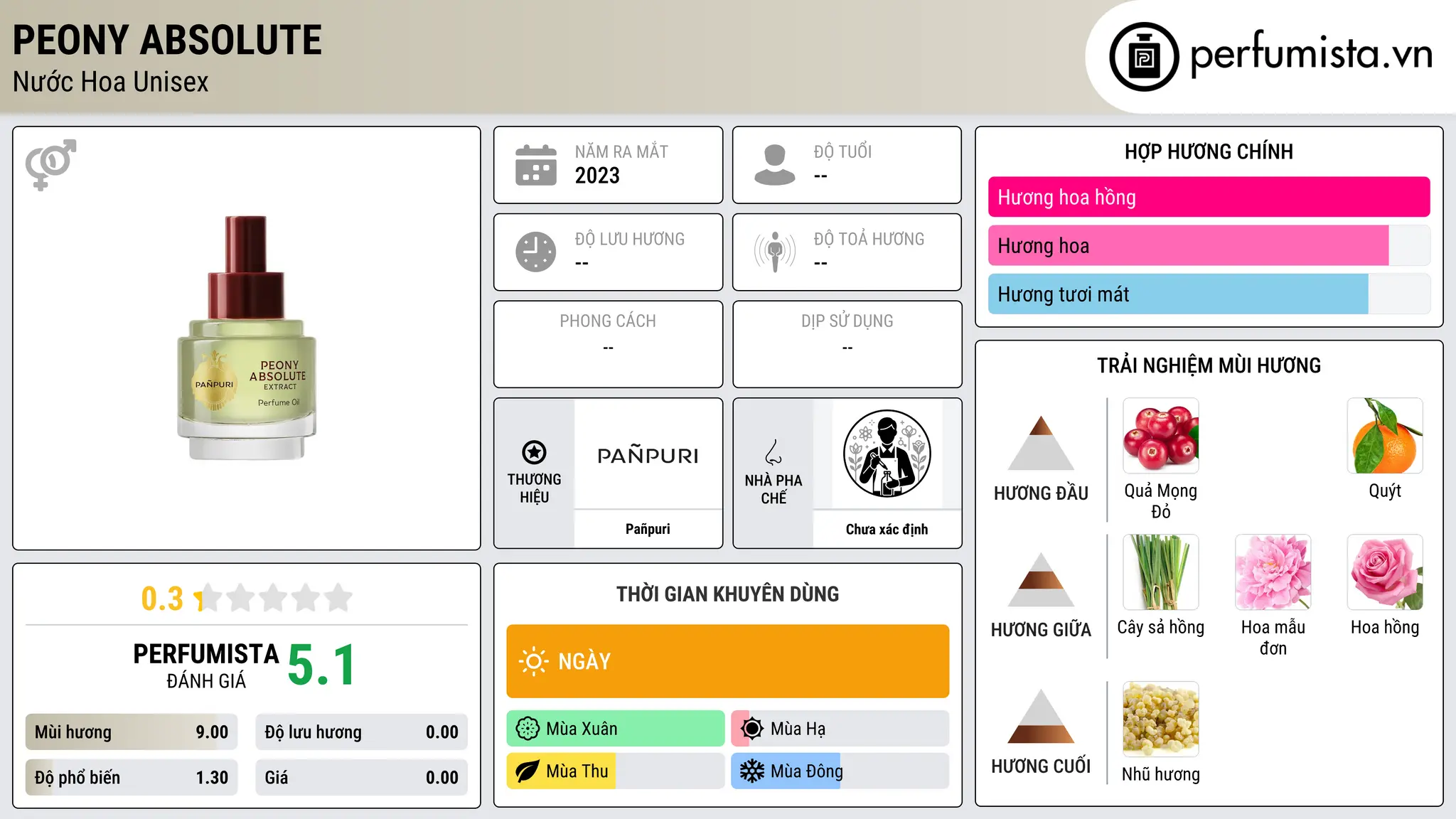Screen dimensions: 1456x819
Task: Open the Pañpuri brand name link
Action: click(648, 529)
